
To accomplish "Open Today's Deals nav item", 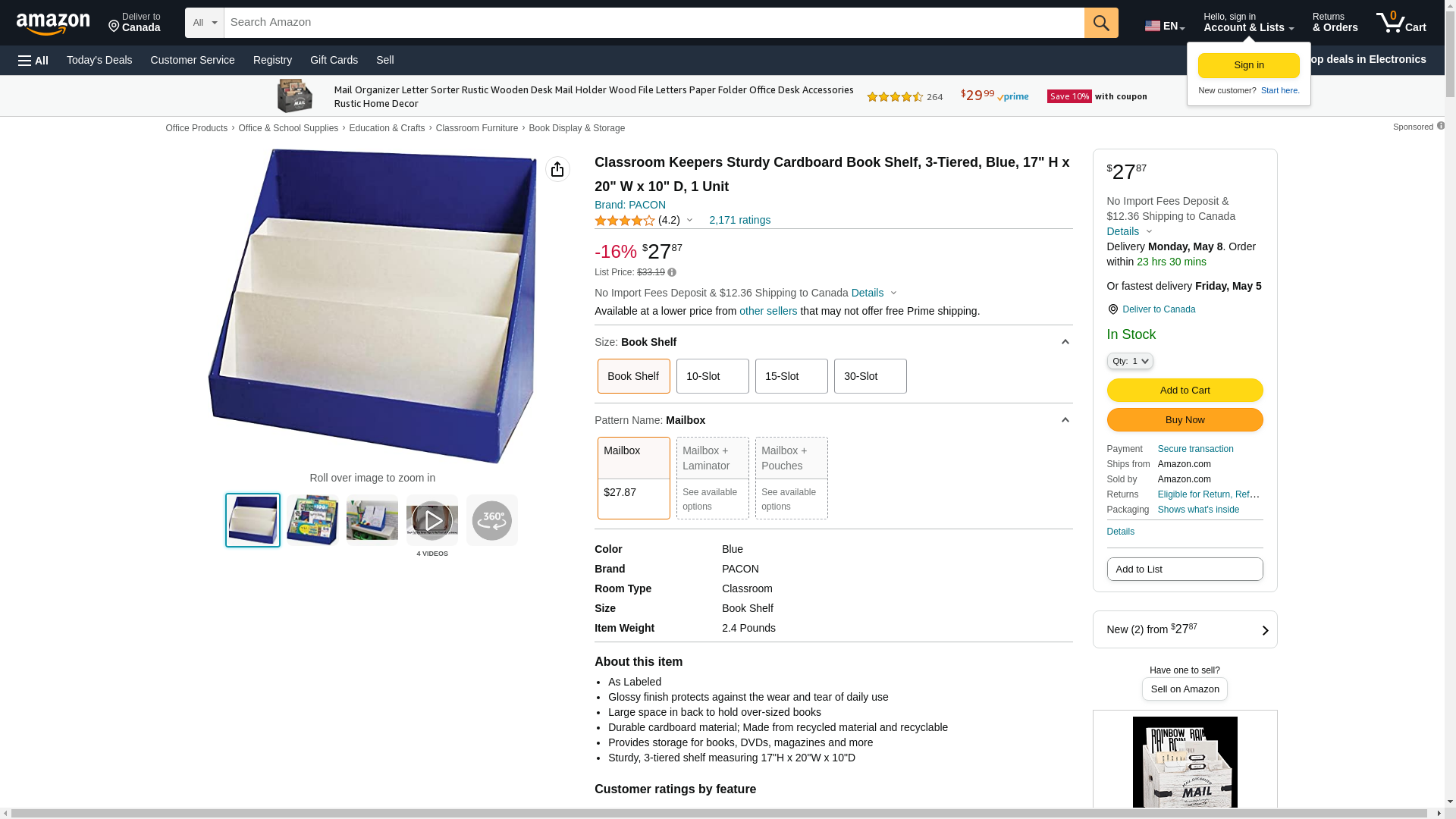I will [99, 60].
